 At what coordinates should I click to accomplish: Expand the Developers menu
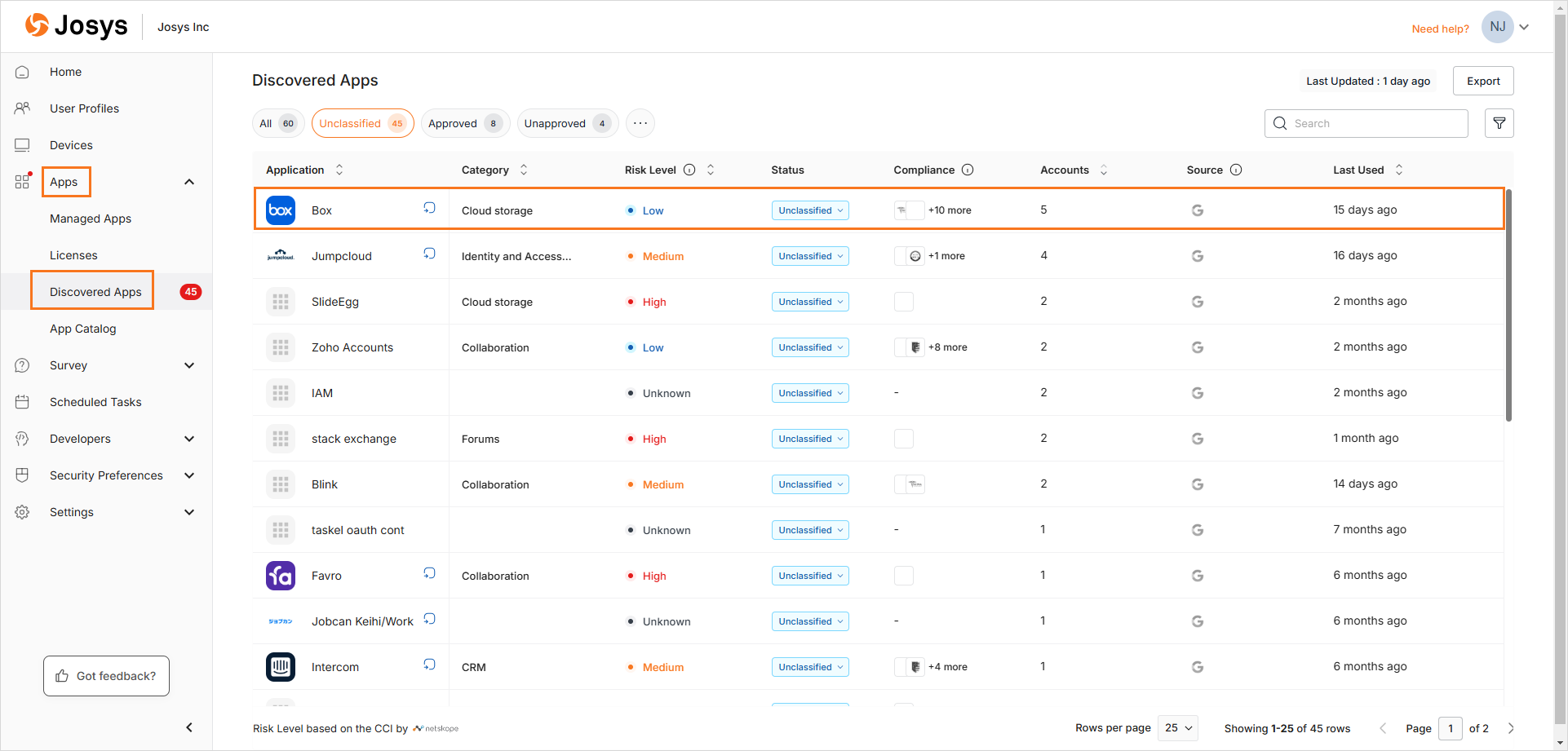tap(189, 439)
